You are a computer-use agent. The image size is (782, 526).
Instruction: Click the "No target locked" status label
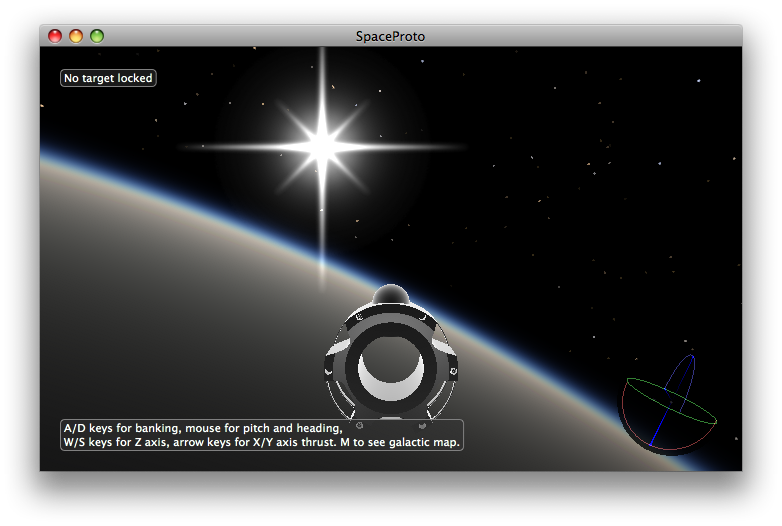tap(108, 78)
